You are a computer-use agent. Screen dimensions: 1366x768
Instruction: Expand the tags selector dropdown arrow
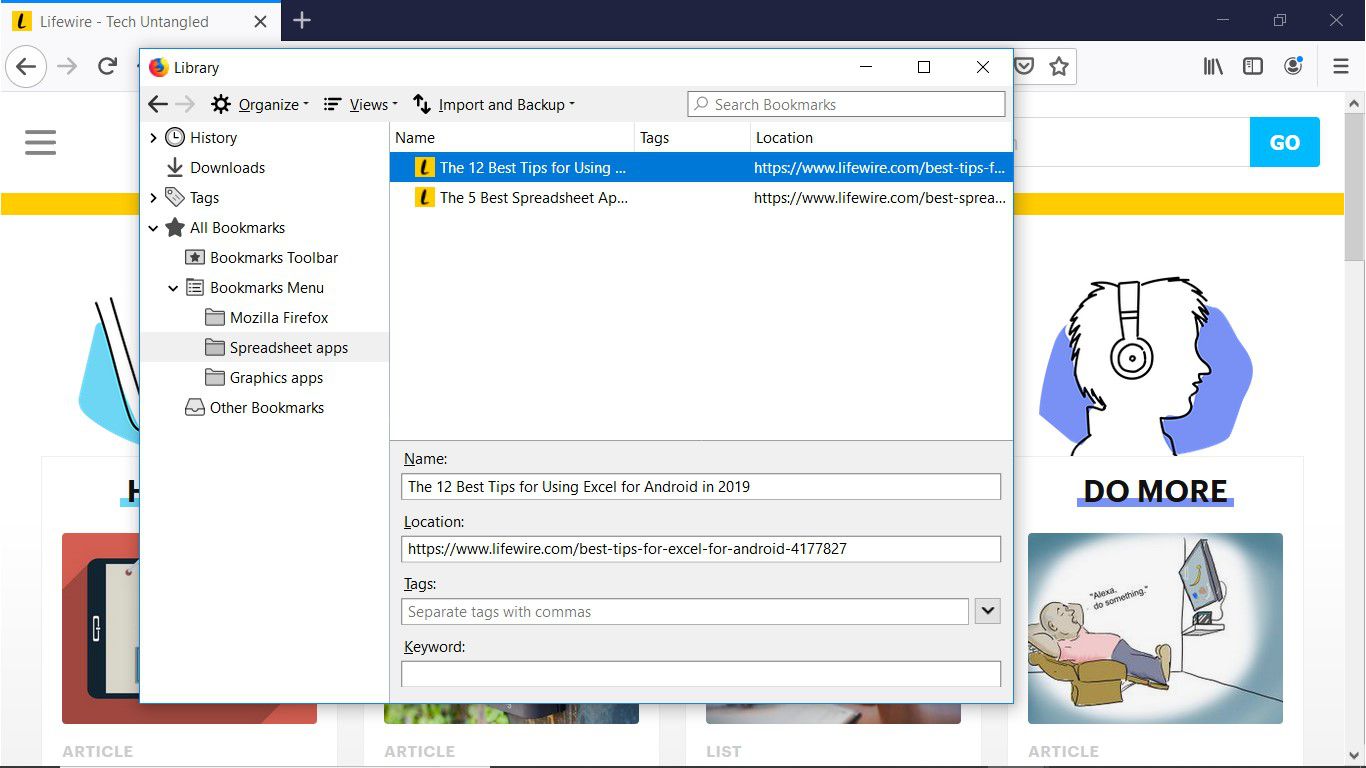click(988, 611)
